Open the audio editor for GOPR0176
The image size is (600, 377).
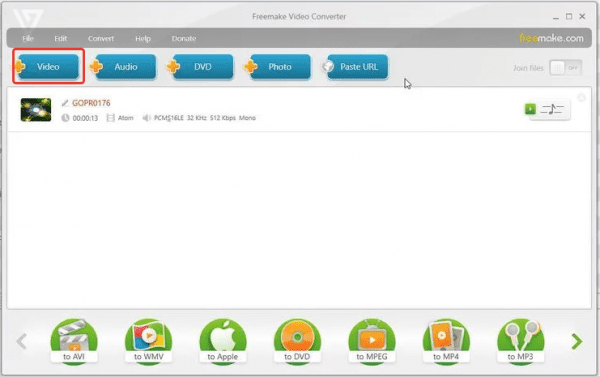[552, 109]
